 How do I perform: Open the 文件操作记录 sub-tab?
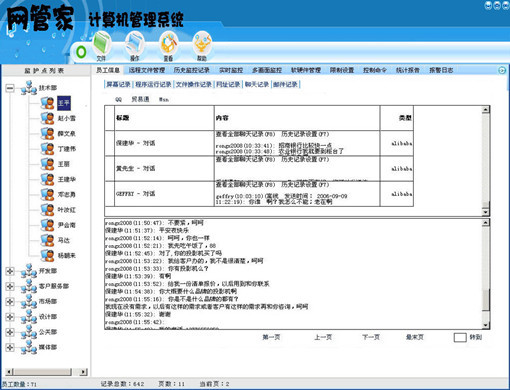194,84
